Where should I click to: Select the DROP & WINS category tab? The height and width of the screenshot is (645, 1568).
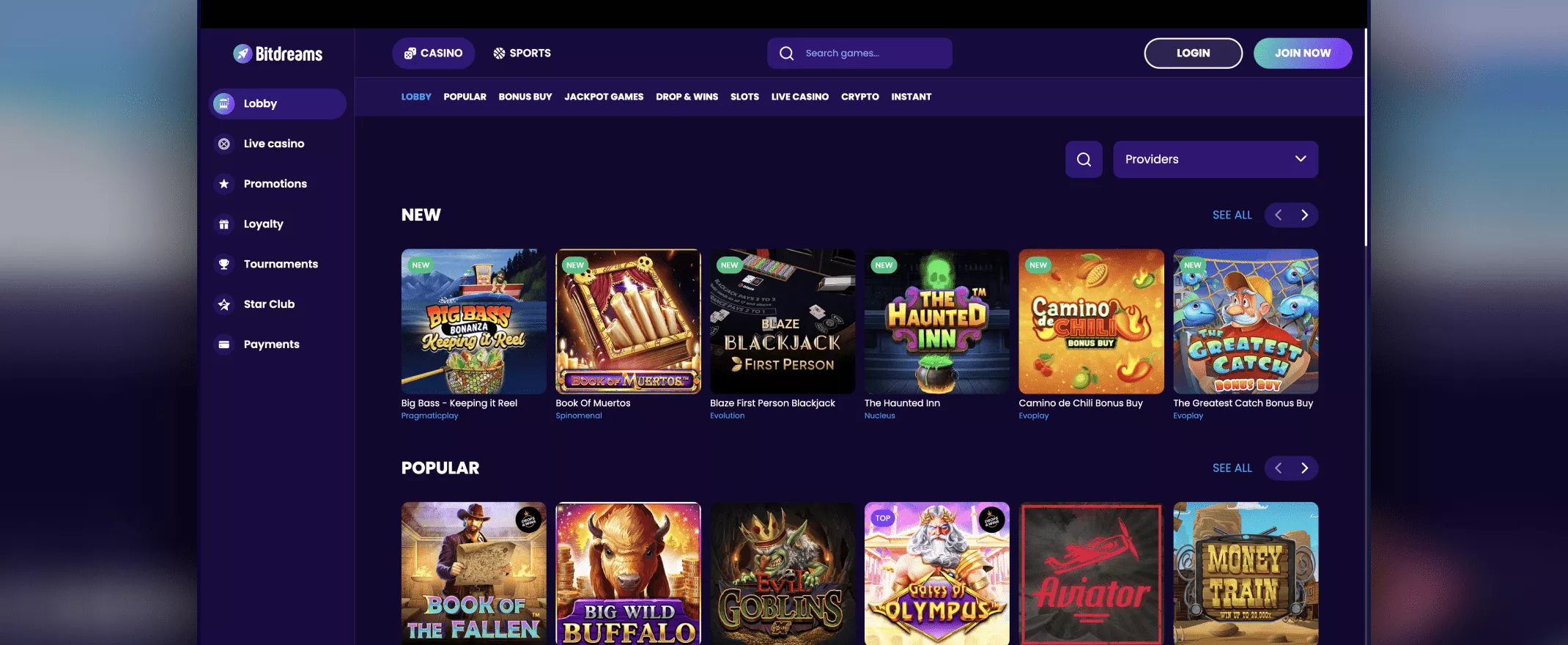[x=687, y=97]
